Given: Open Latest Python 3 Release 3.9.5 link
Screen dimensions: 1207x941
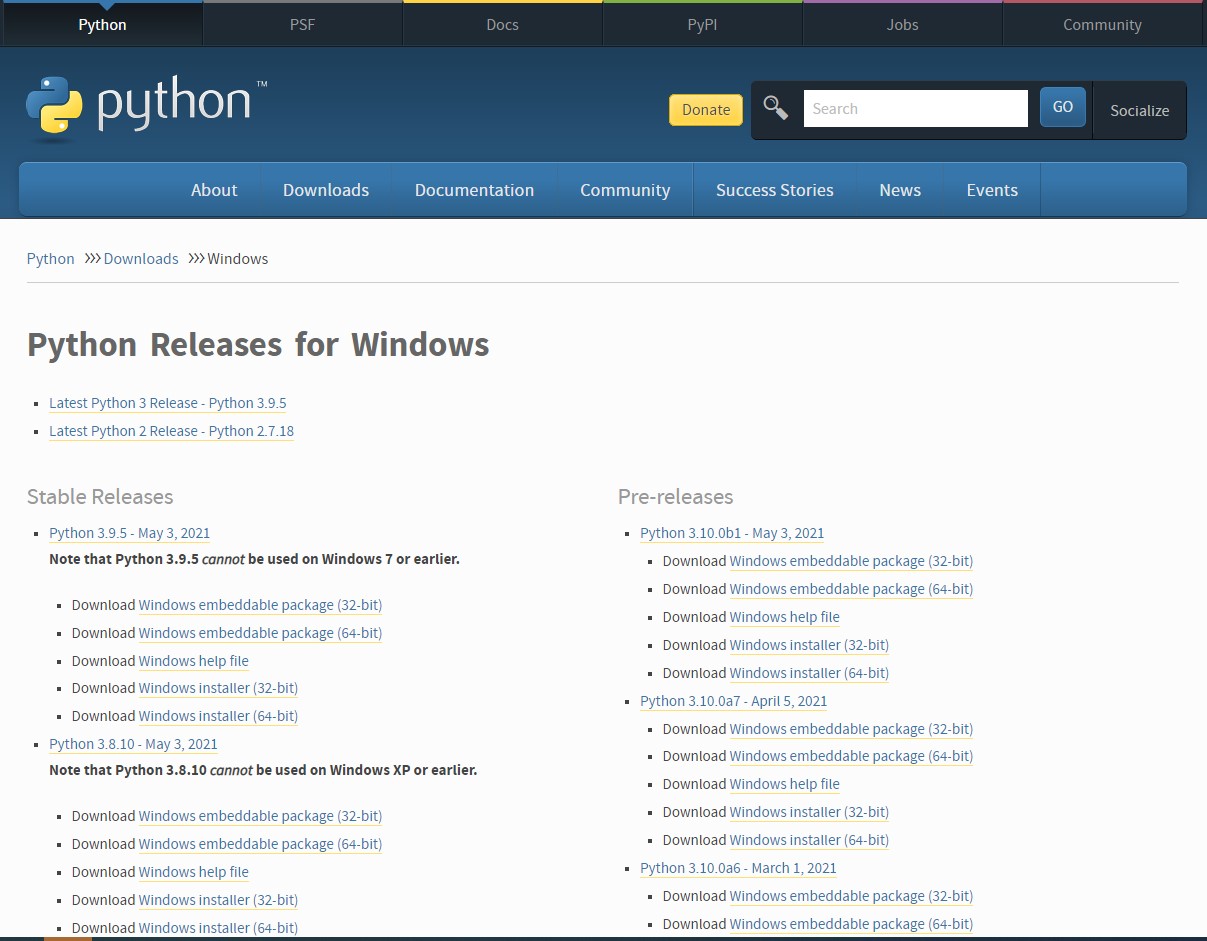Looking at the screenshot, I should click(x=168, y=403).
